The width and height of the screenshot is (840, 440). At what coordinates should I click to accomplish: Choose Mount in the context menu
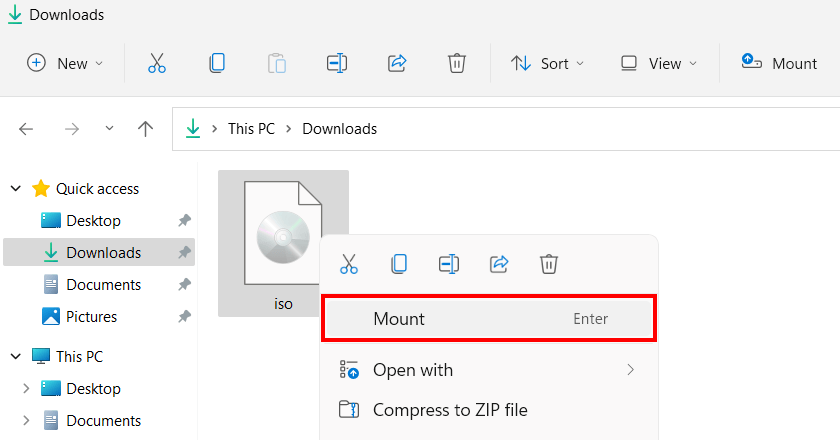point(489,319)
